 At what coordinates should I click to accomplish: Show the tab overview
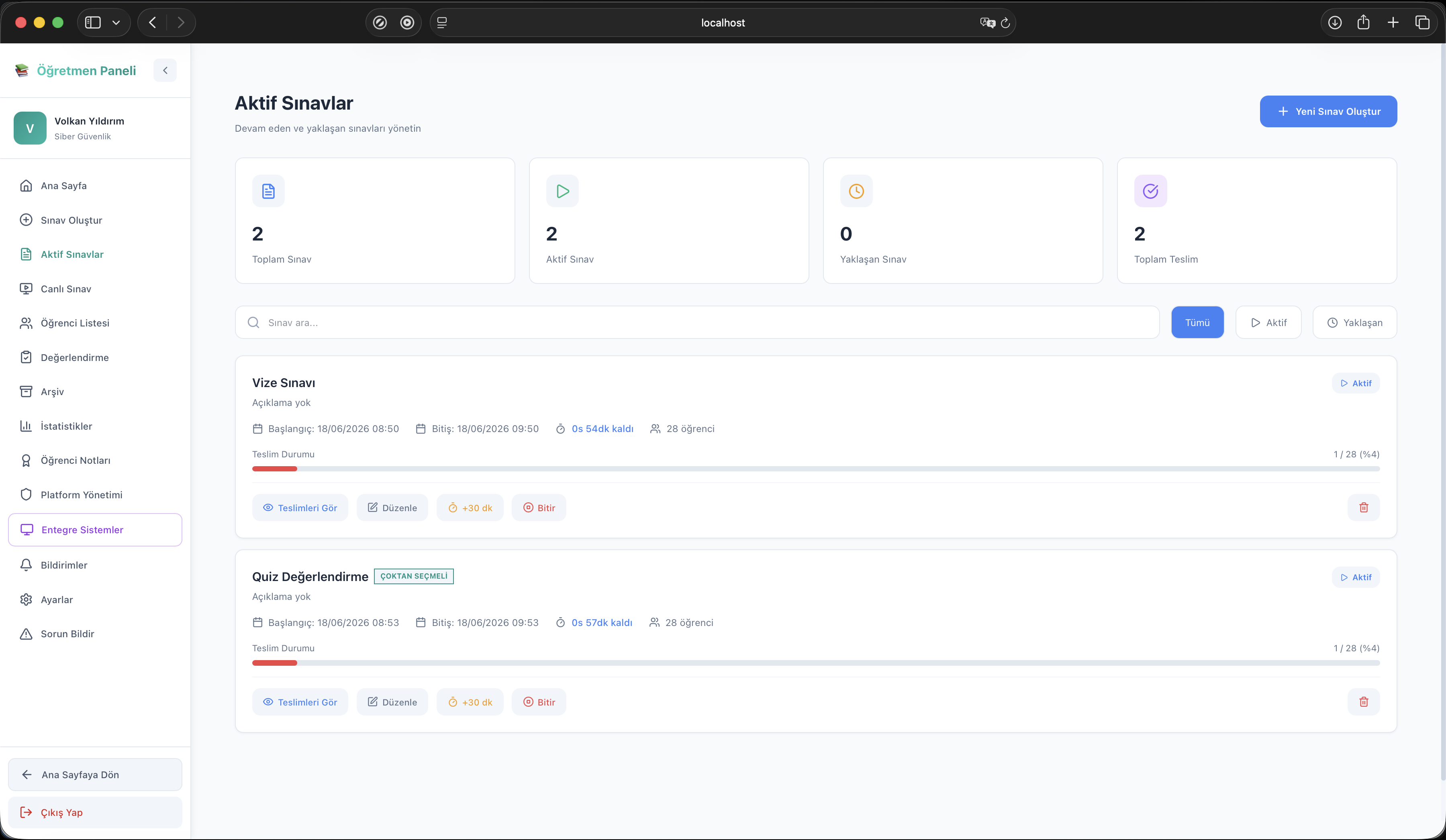pos(1422,22)
